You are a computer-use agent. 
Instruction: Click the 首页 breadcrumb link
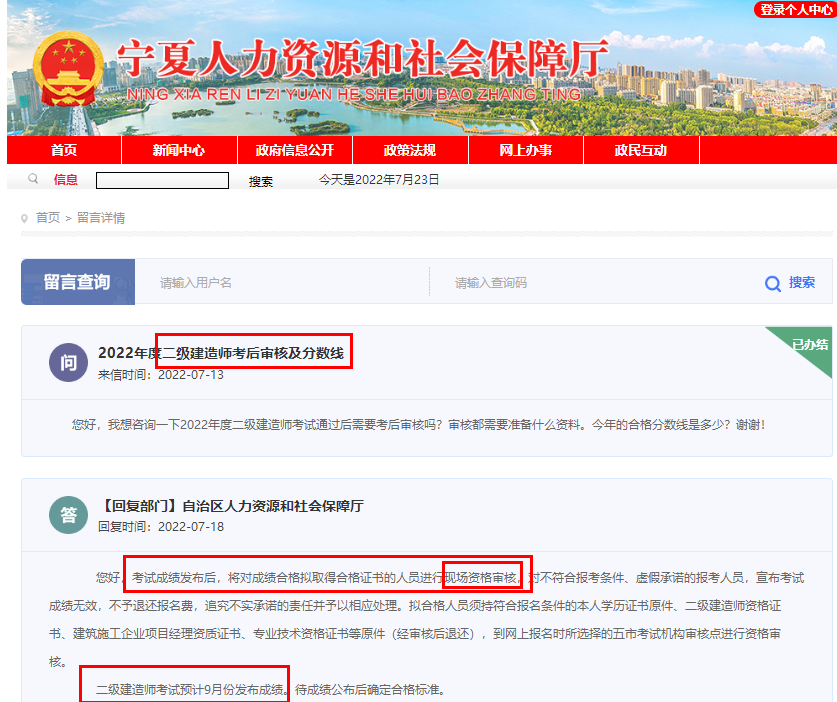(48, 218)
